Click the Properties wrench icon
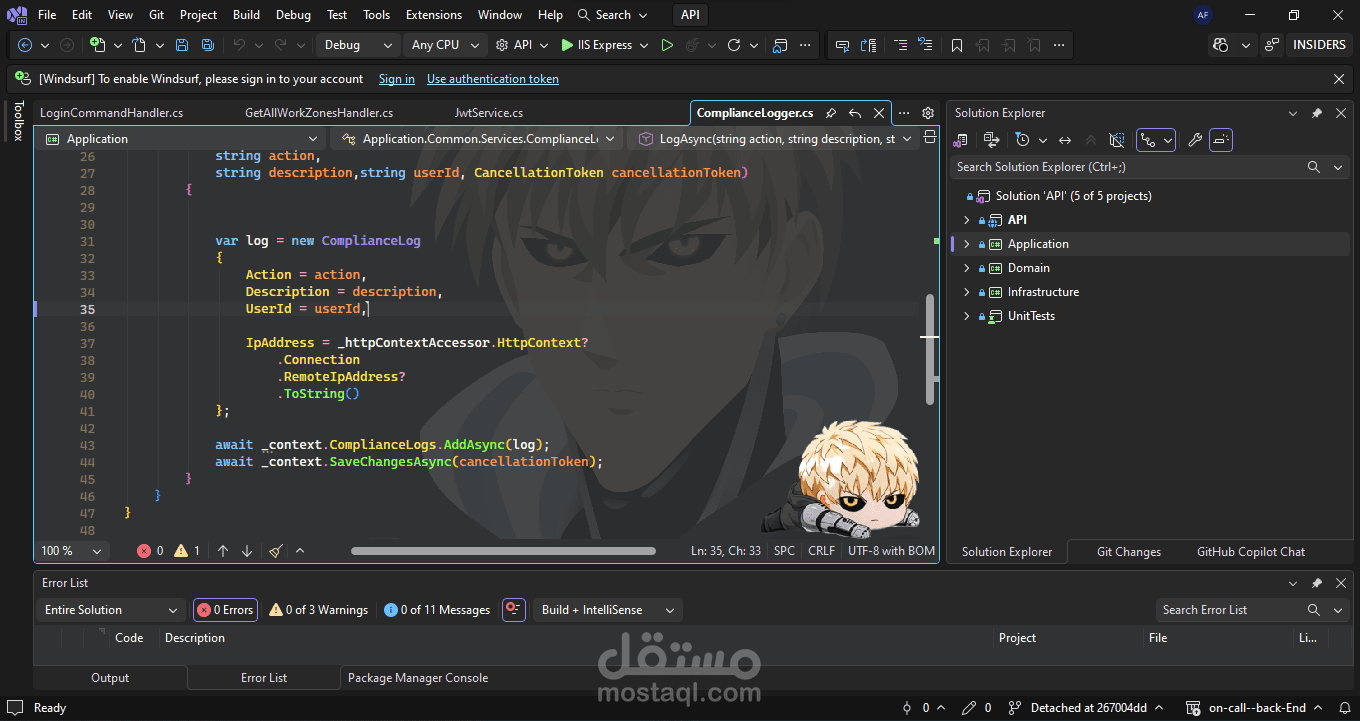Image resolution: width=1360 pixels, height=721 pixels. [x=1194, y=140]
